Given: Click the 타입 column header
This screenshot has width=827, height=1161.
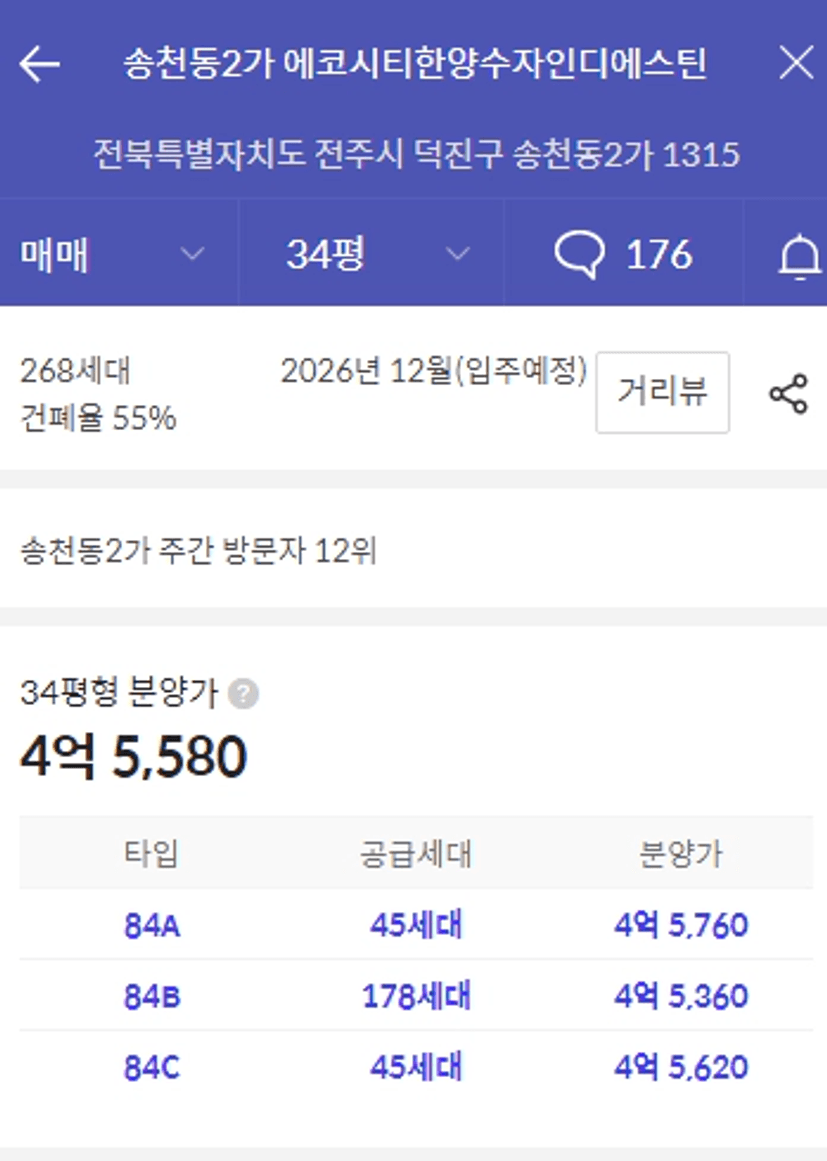Looking at the screenshot, I should coord(152,854).
